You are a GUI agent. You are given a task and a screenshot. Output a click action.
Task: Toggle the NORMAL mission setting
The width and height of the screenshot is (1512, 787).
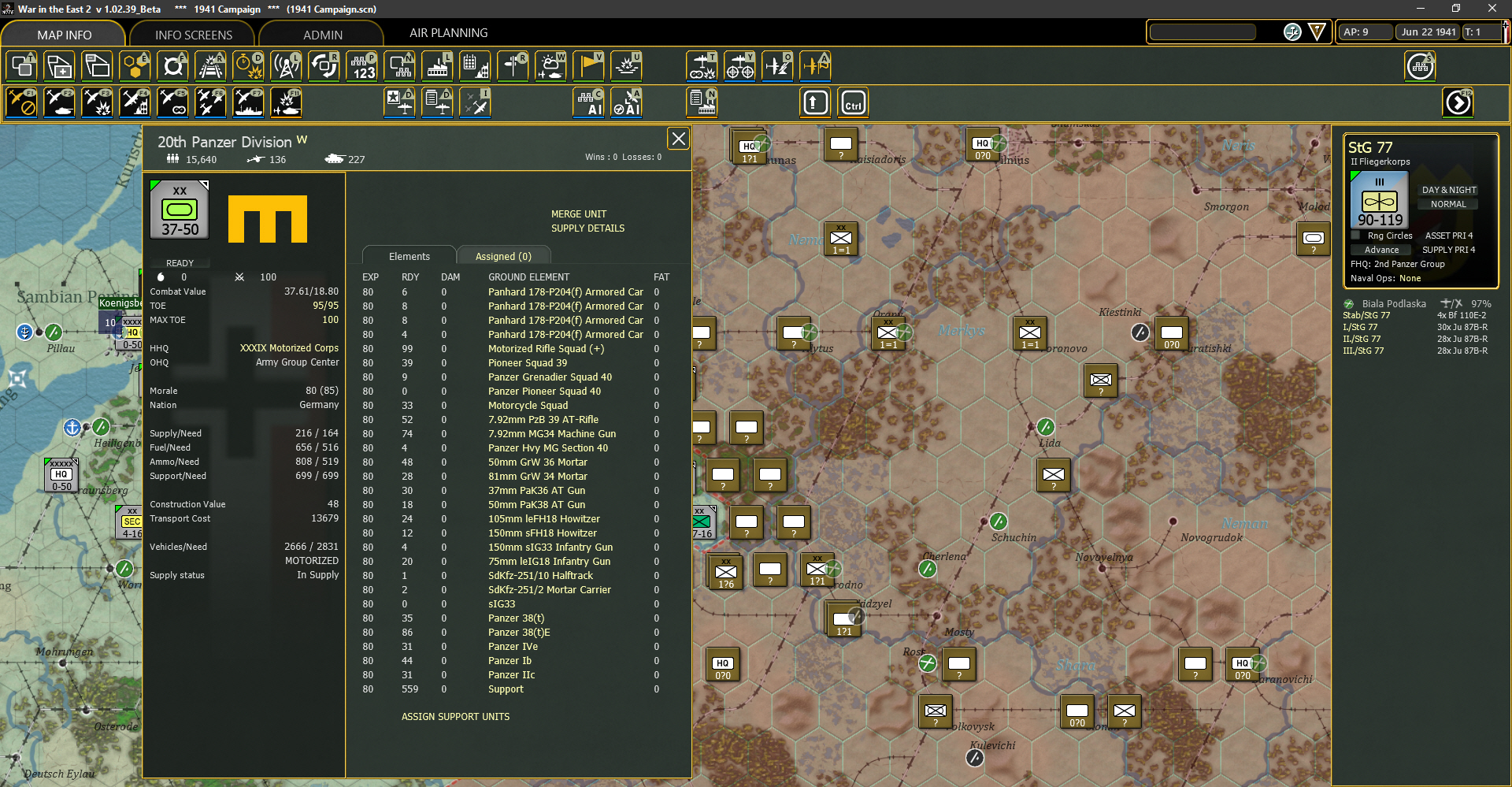click(1449, 204)
